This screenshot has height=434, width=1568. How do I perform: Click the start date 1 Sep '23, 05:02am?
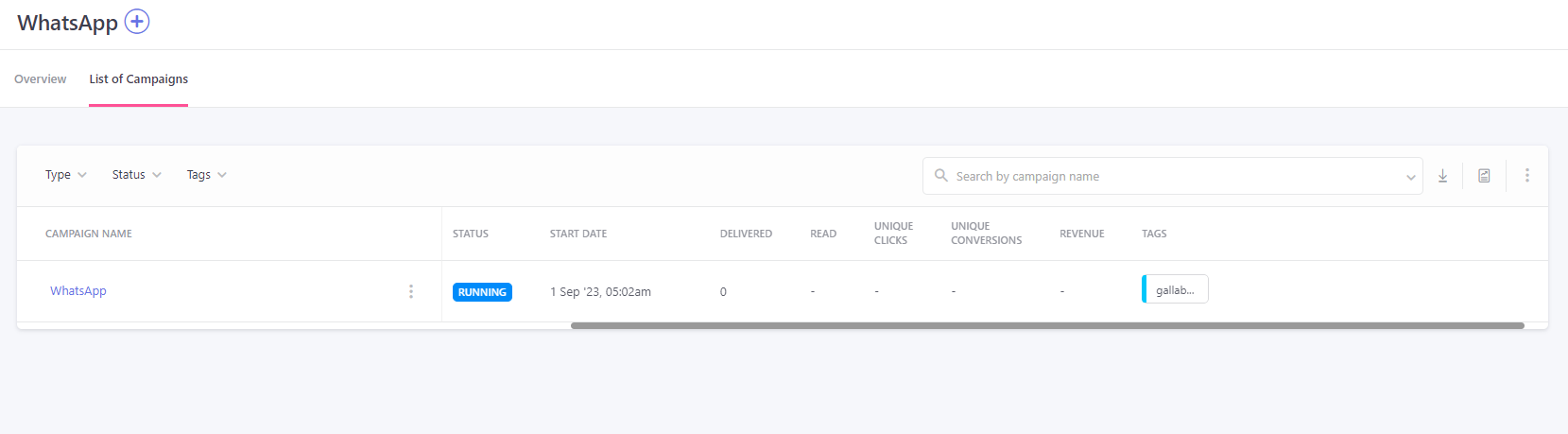[600, 292]
